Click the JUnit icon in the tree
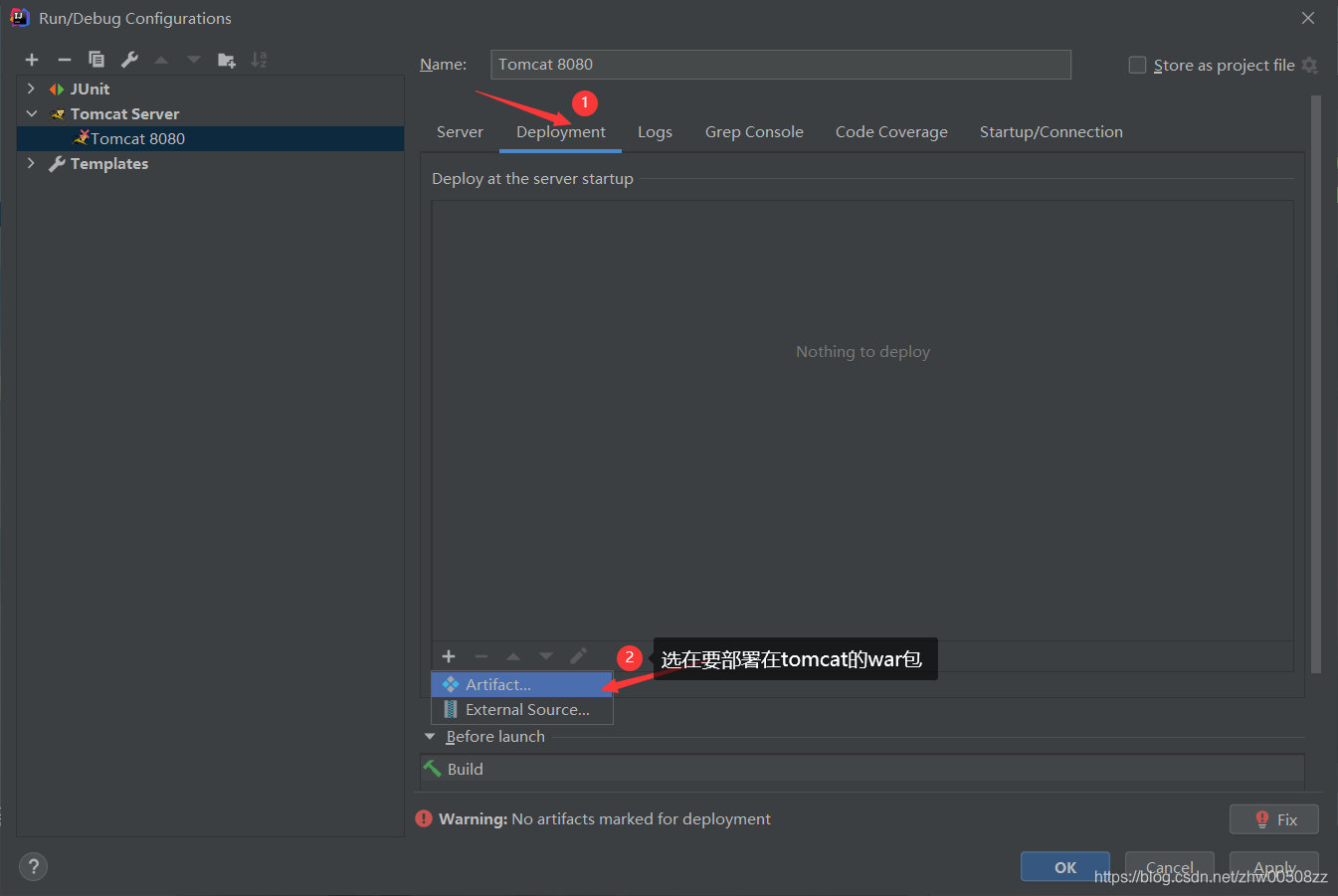This screenshot has height=896, width=1338. tap(57, 90)
